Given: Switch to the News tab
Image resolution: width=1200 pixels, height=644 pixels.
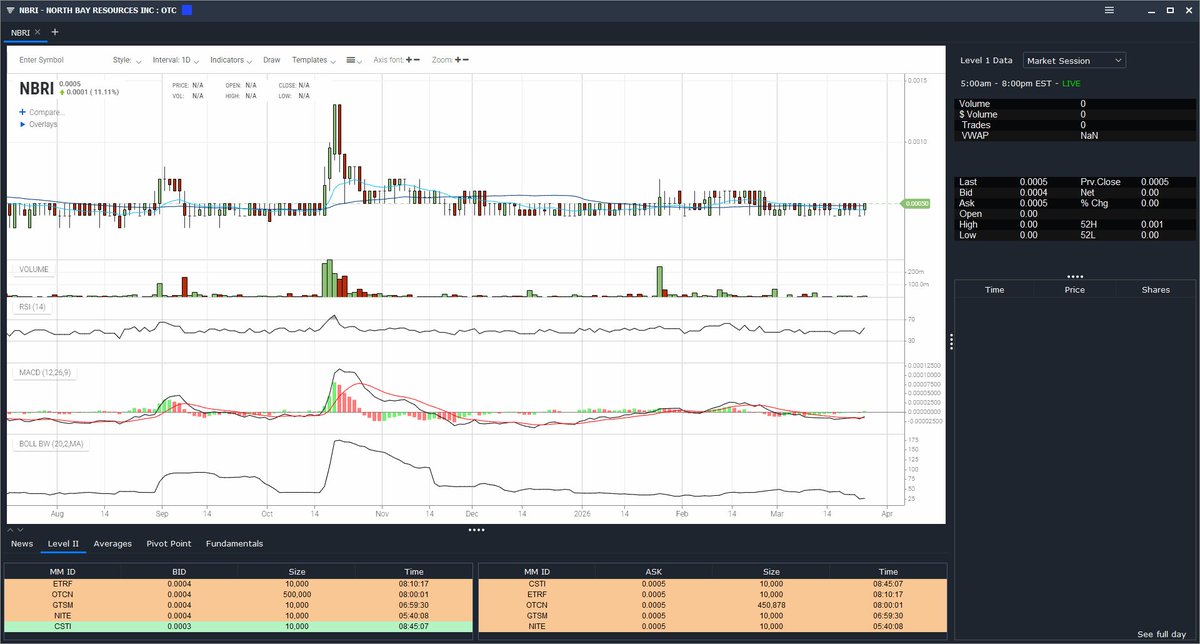Looking at the screenshot, I should pos(22,544).
